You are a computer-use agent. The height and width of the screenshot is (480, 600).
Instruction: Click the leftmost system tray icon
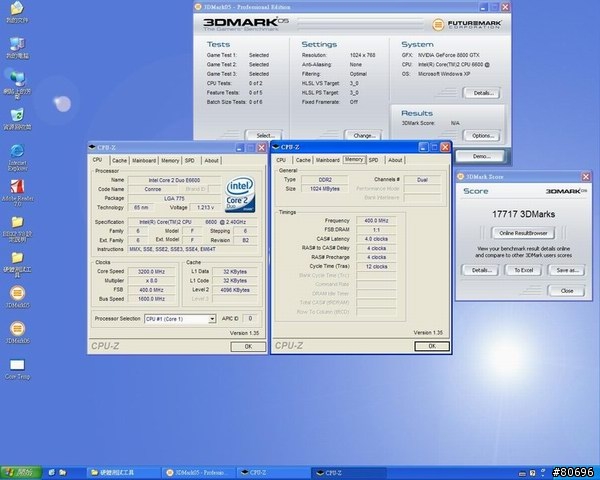[522, 473]
